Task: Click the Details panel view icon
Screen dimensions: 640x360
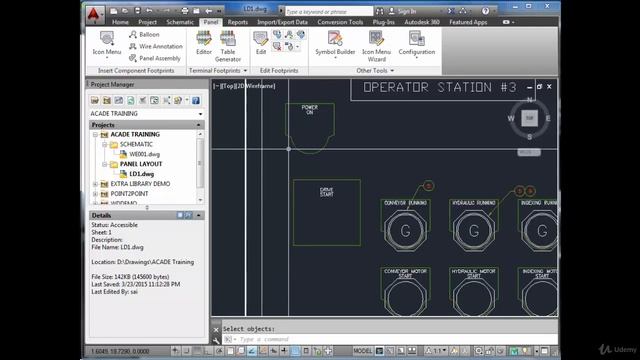Action: [x=180, y=215]
